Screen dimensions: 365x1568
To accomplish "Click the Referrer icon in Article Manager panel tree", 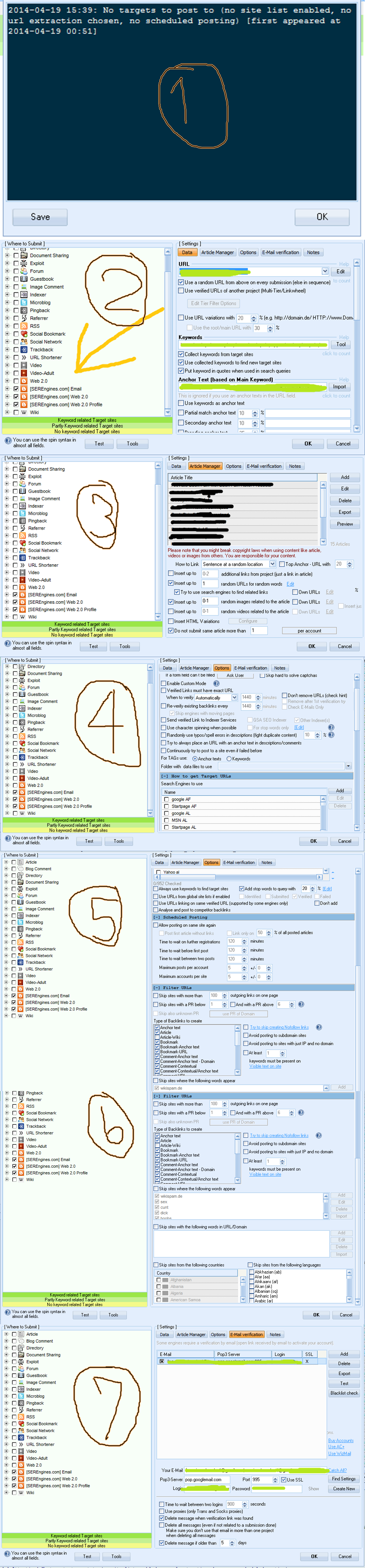I will pyautogui.click(x=22, y=528).
